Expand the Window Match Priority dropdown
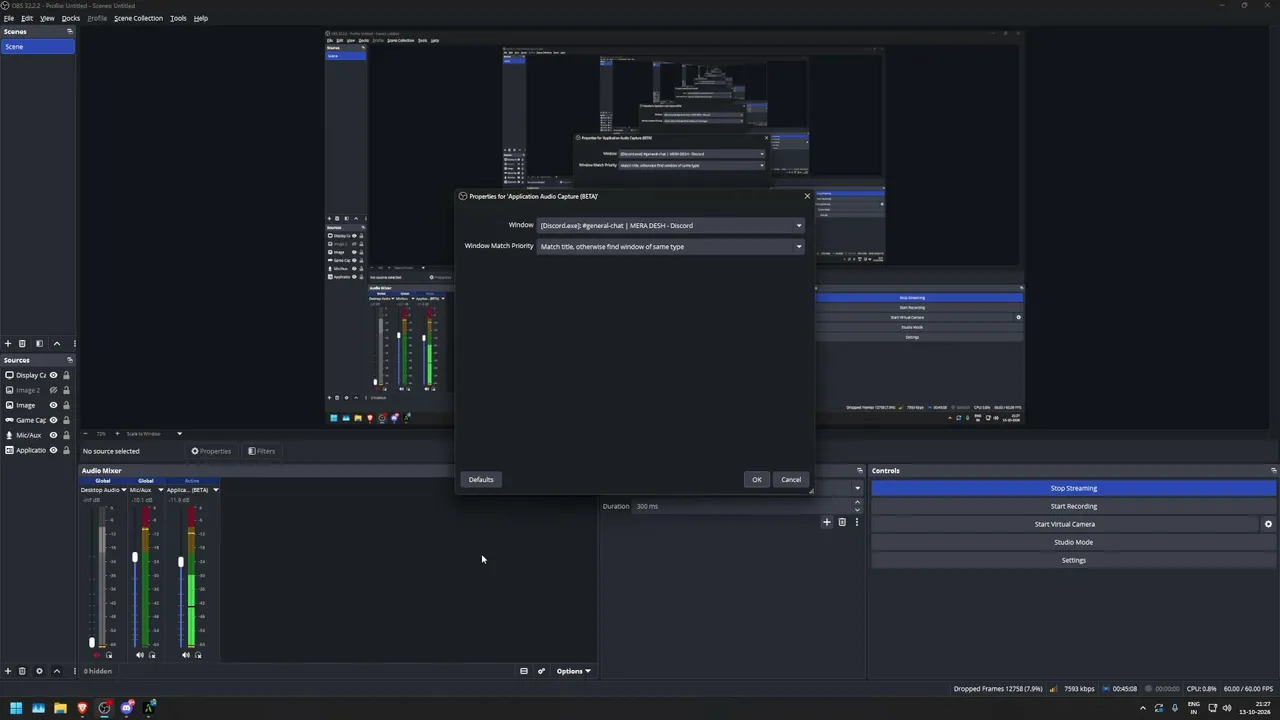This screenshot has height=720, width=1280. [x=671, y=246]
